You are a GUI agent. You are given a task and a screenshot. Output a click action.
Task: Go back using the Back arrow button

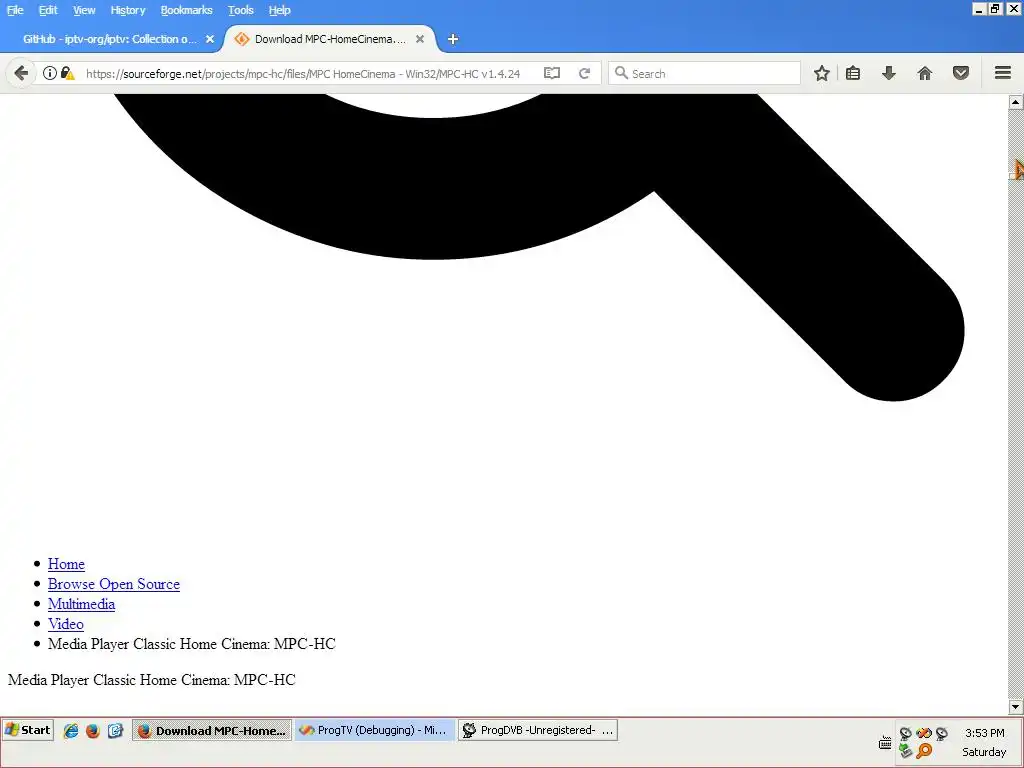[21, 73]
